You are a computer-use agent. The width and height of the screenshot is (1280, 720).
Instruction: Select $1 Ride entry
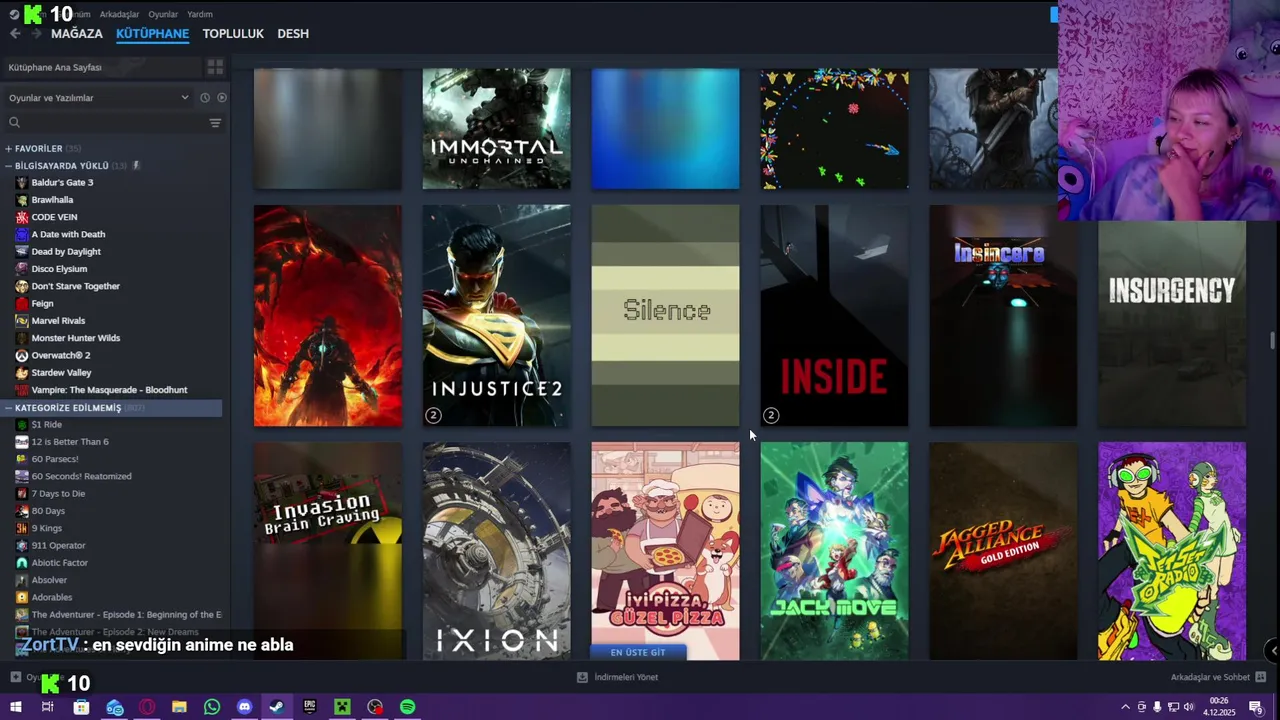46,425
